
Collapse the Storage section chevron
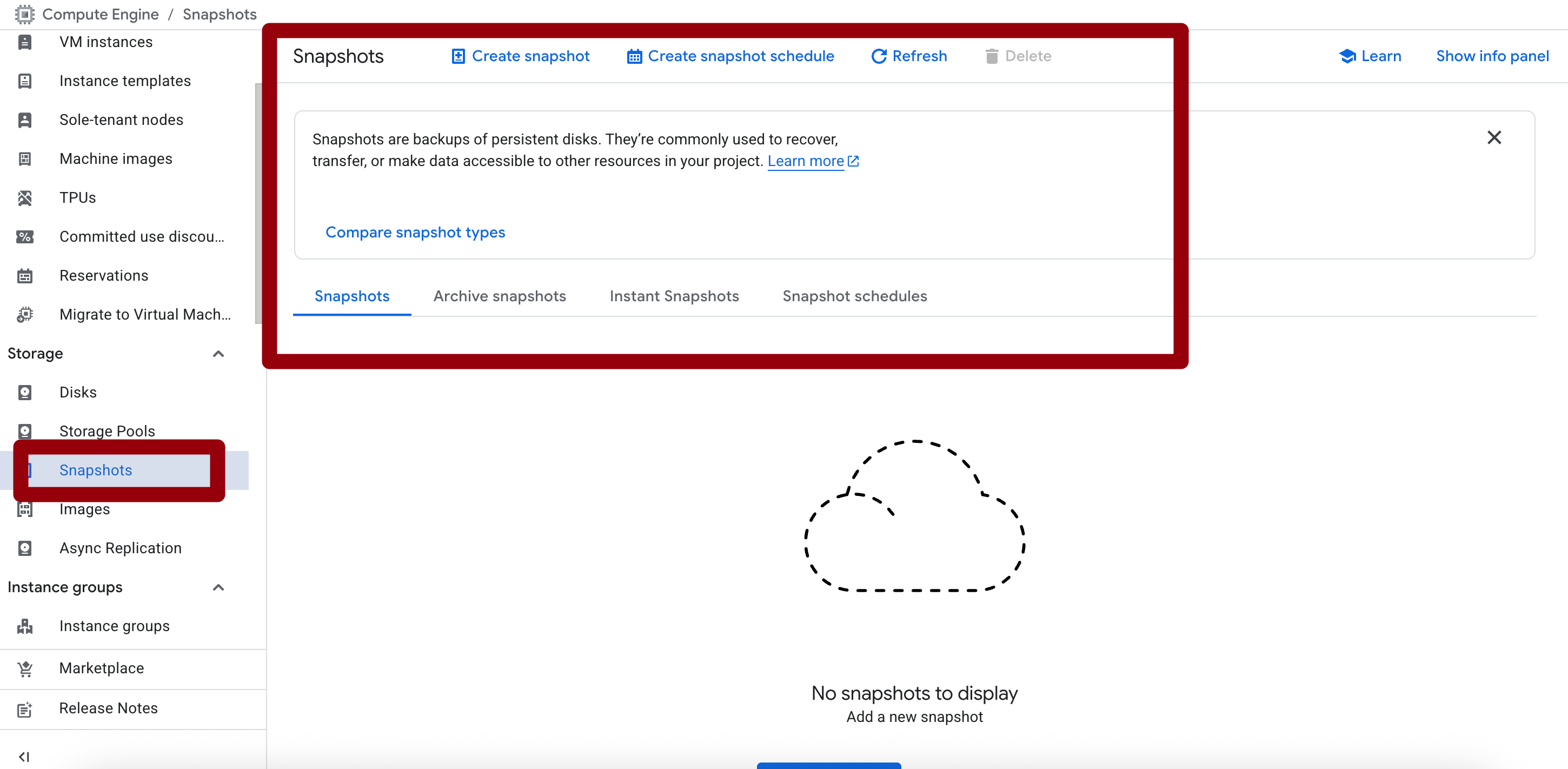[218, 354]
